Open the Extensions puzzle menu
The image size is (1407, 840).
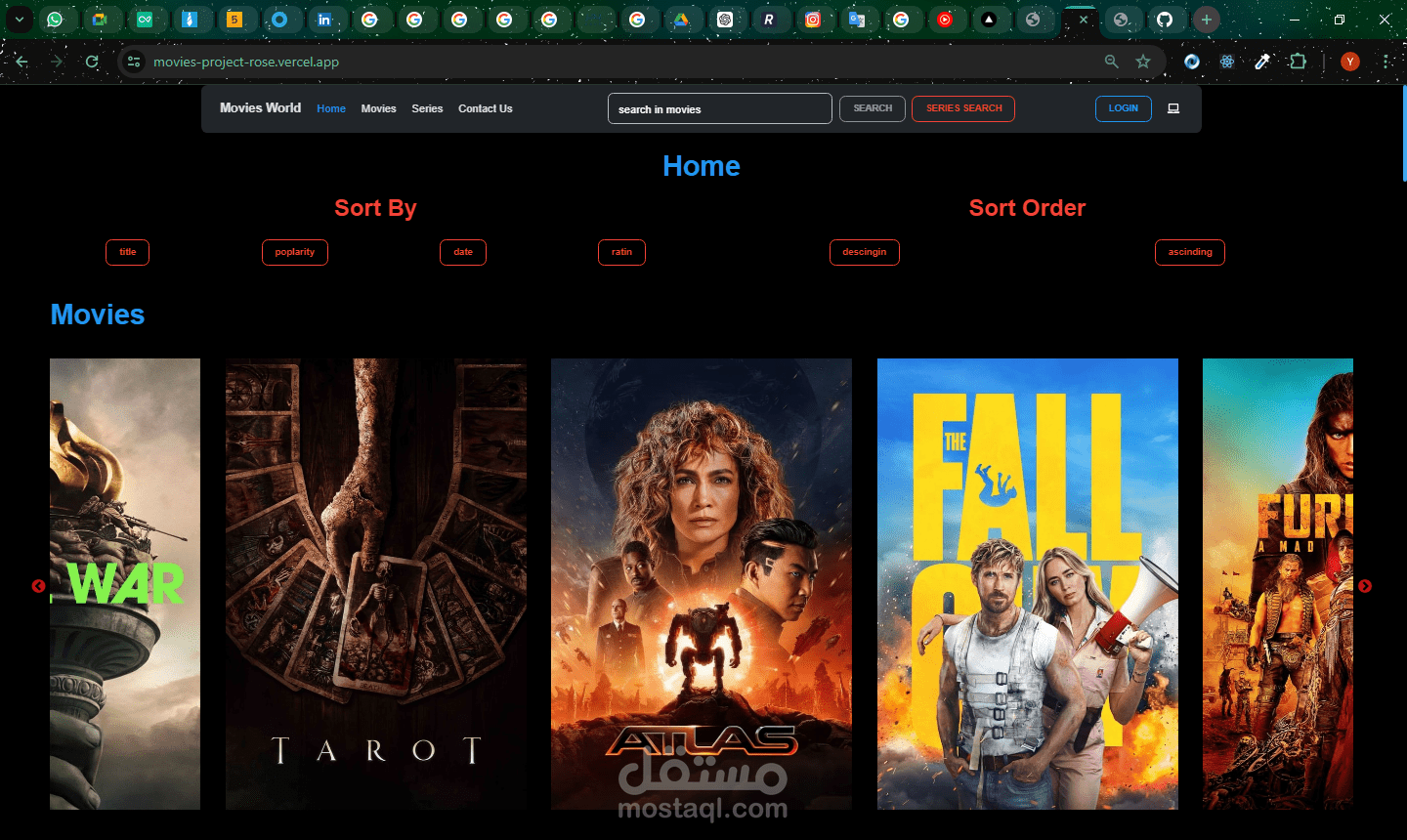(x=1298, y=62)
